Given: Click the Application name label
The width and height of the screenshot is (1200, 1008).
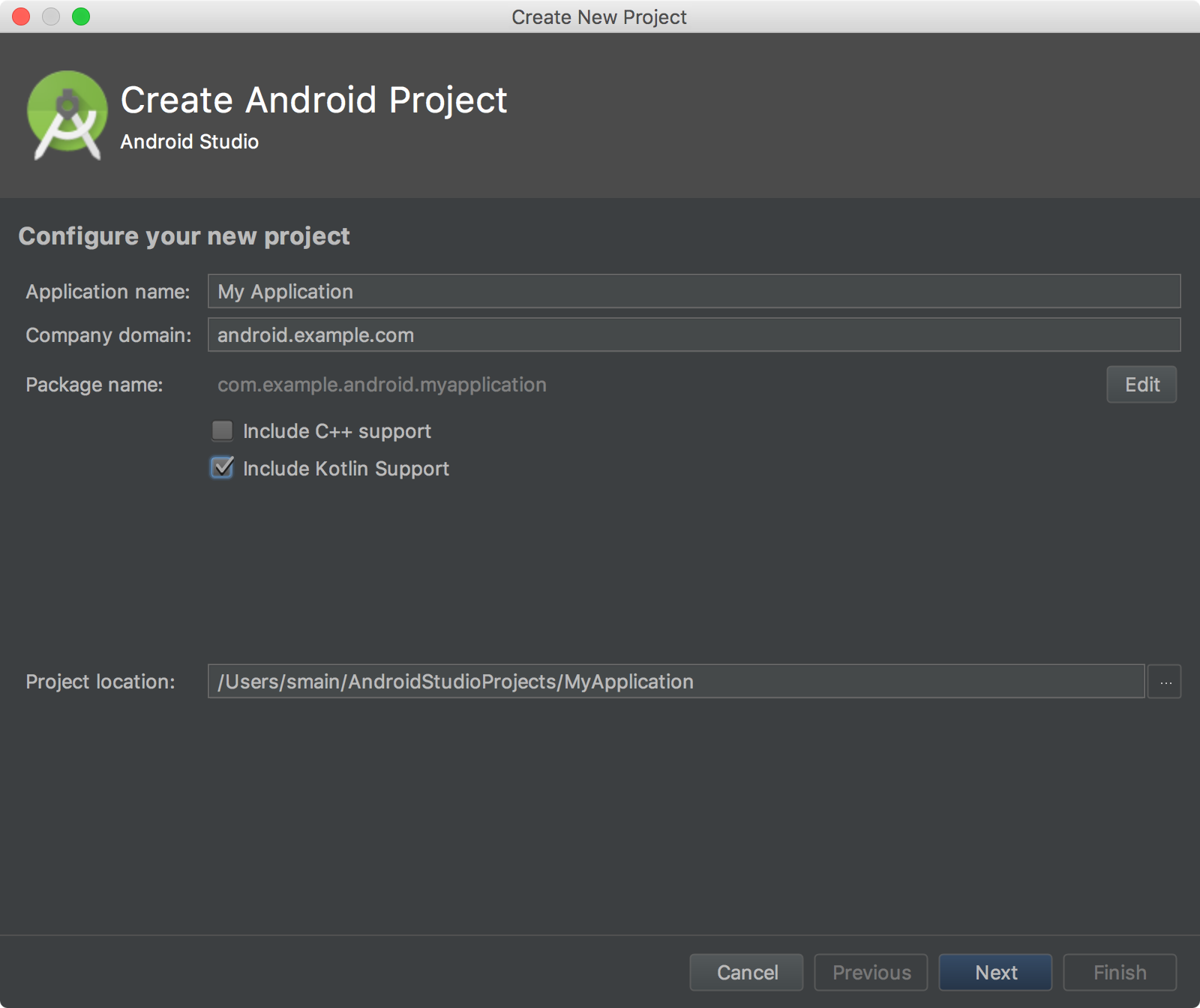Looking at the screenshot, I should pyautogui.click(x=107, y=292).
